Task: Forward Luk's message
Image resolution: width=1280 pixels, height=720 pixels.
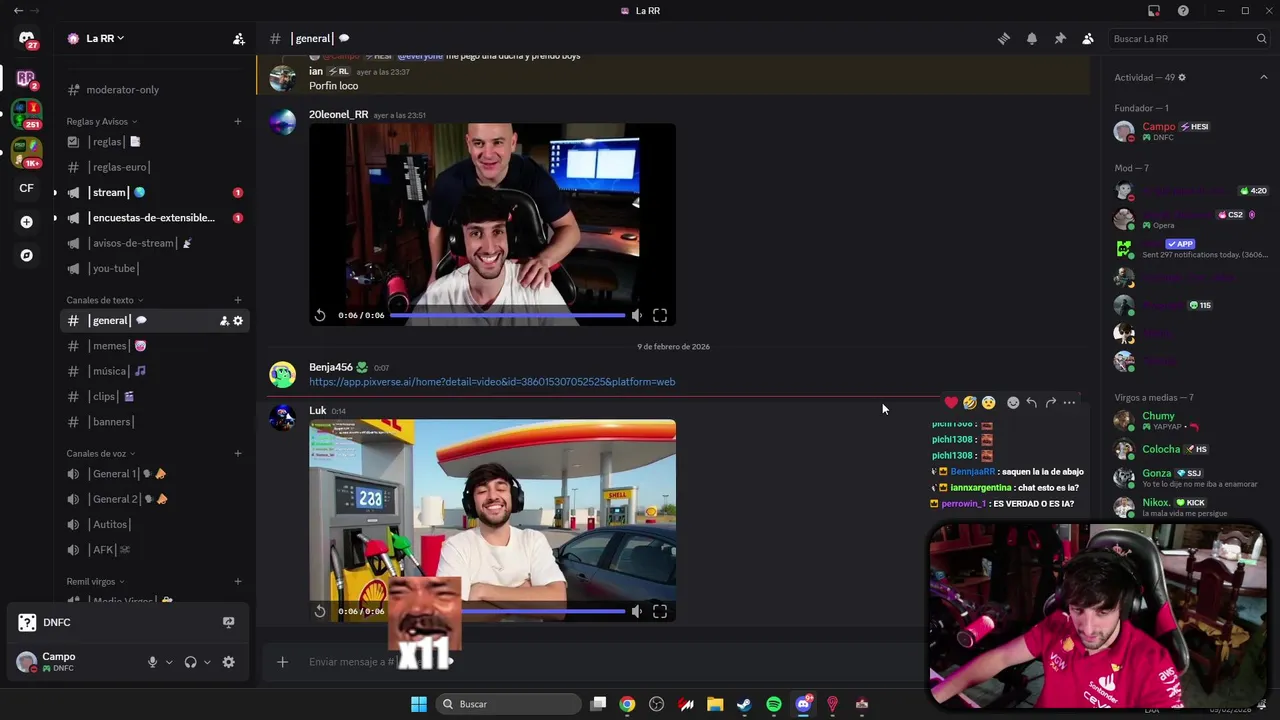Action: tap(1050, 403)
